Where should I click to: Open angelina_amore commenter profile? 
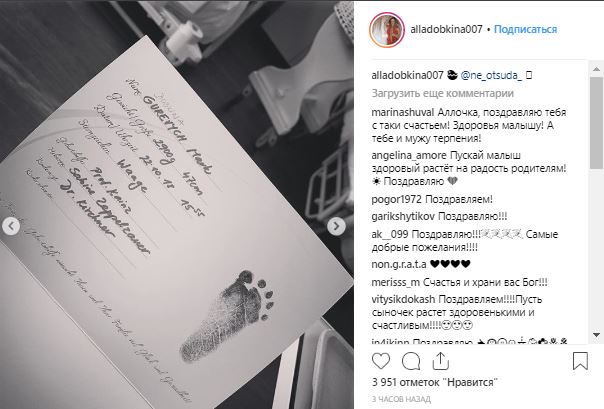409,156
